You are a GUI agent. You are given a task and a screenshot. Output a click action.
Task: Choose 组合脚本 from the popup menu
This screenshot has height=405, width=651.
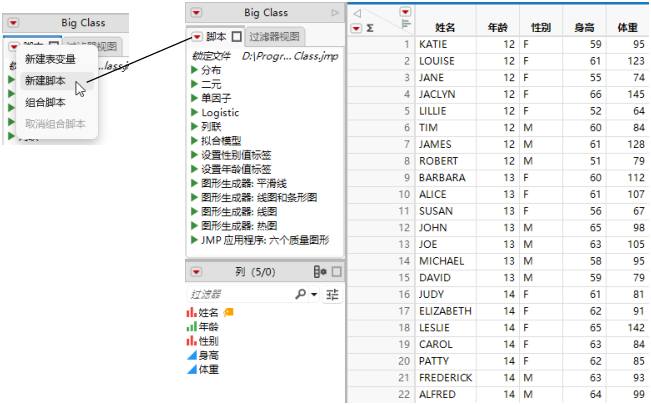click(x=45, y=102)
